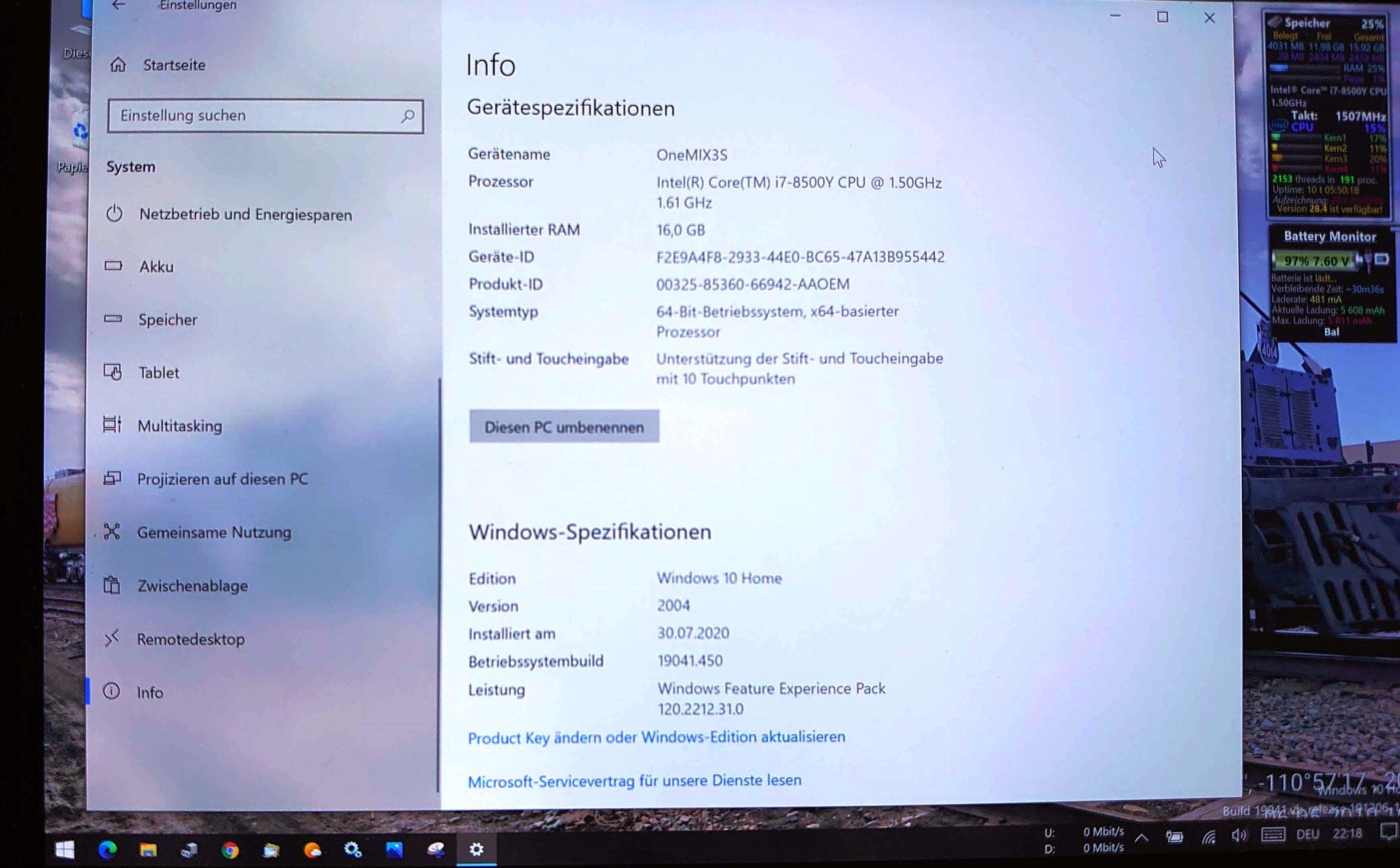Viewport: 1400px width, 868px height.
Task: Open the double-gear app in taskbar
Action: click(353, 849)
